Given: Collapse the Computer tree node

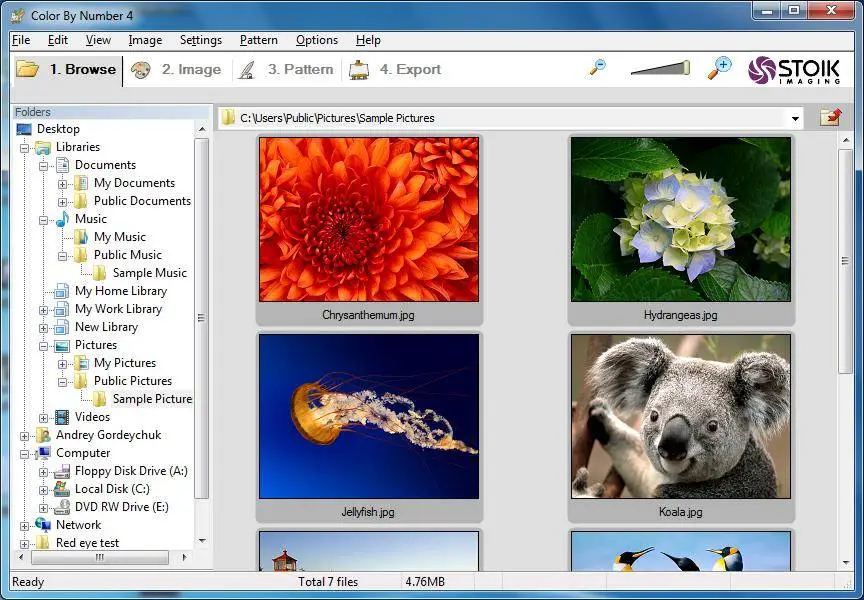Looking at the screenshot, I should (x=24, y=454).
